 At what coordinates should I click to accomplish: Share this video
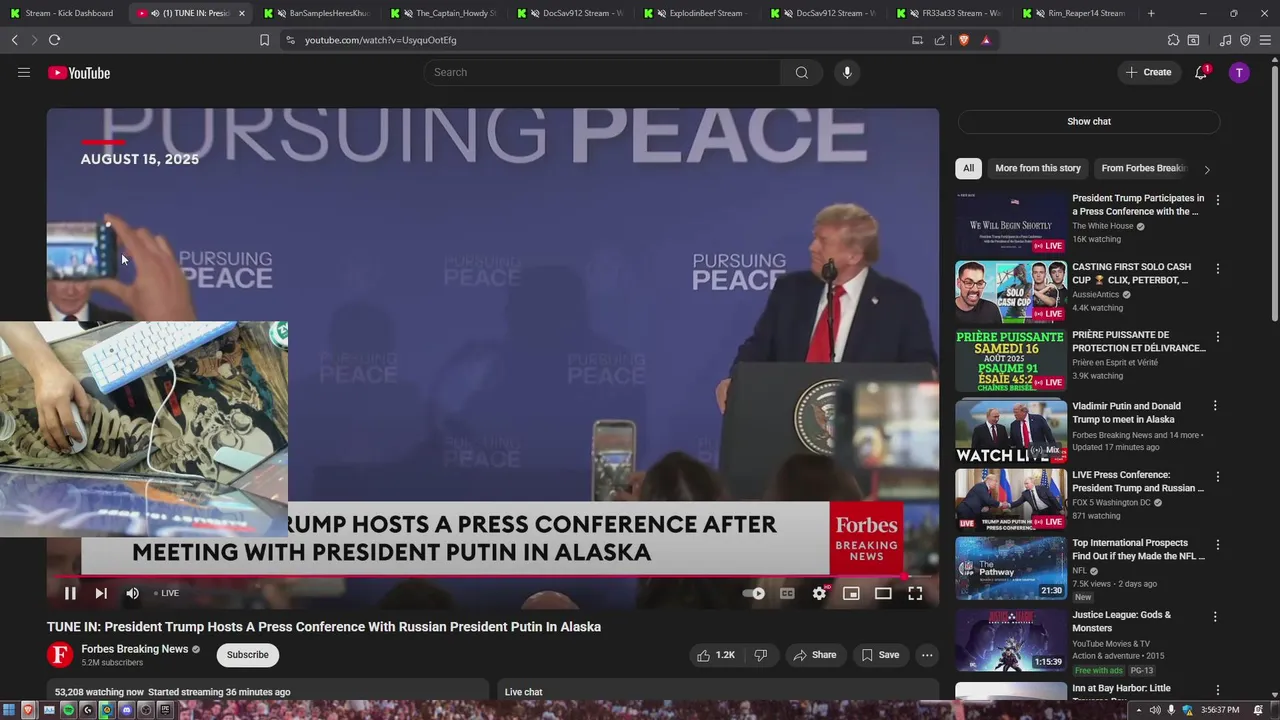(x=814, y=655)
